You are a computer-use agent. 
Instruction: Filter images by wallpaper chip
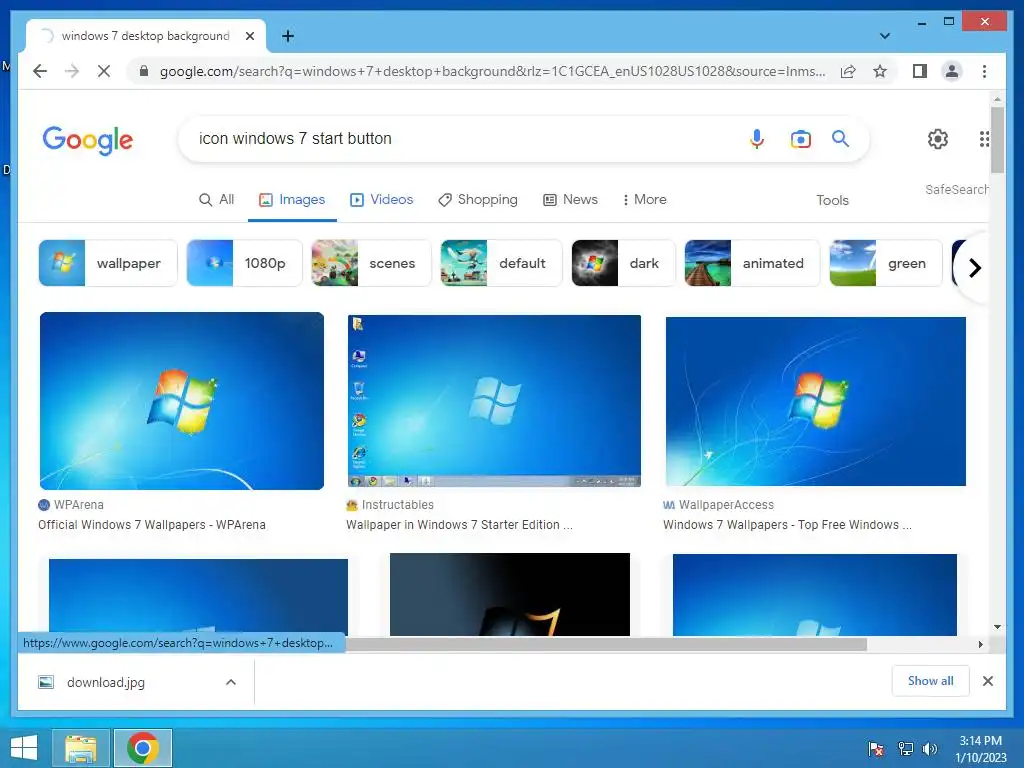coord(108,263)
